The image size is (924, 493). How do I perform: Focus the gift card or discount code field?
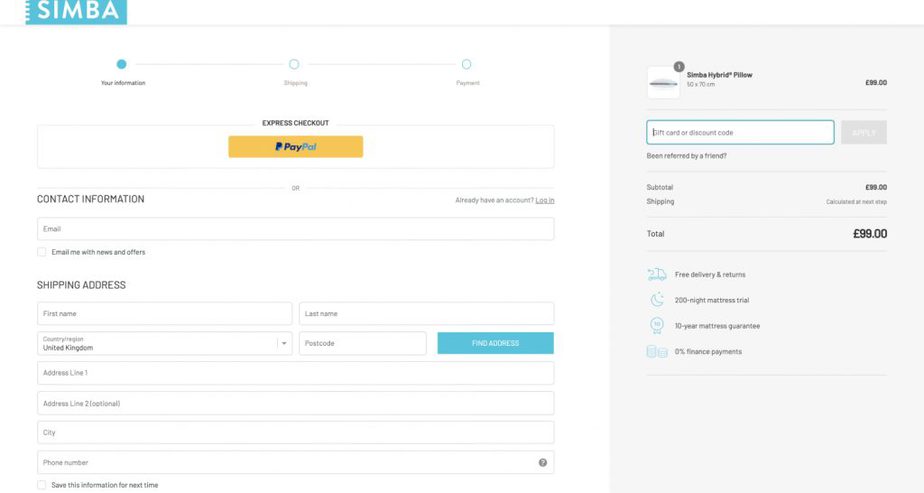[740, 133]
